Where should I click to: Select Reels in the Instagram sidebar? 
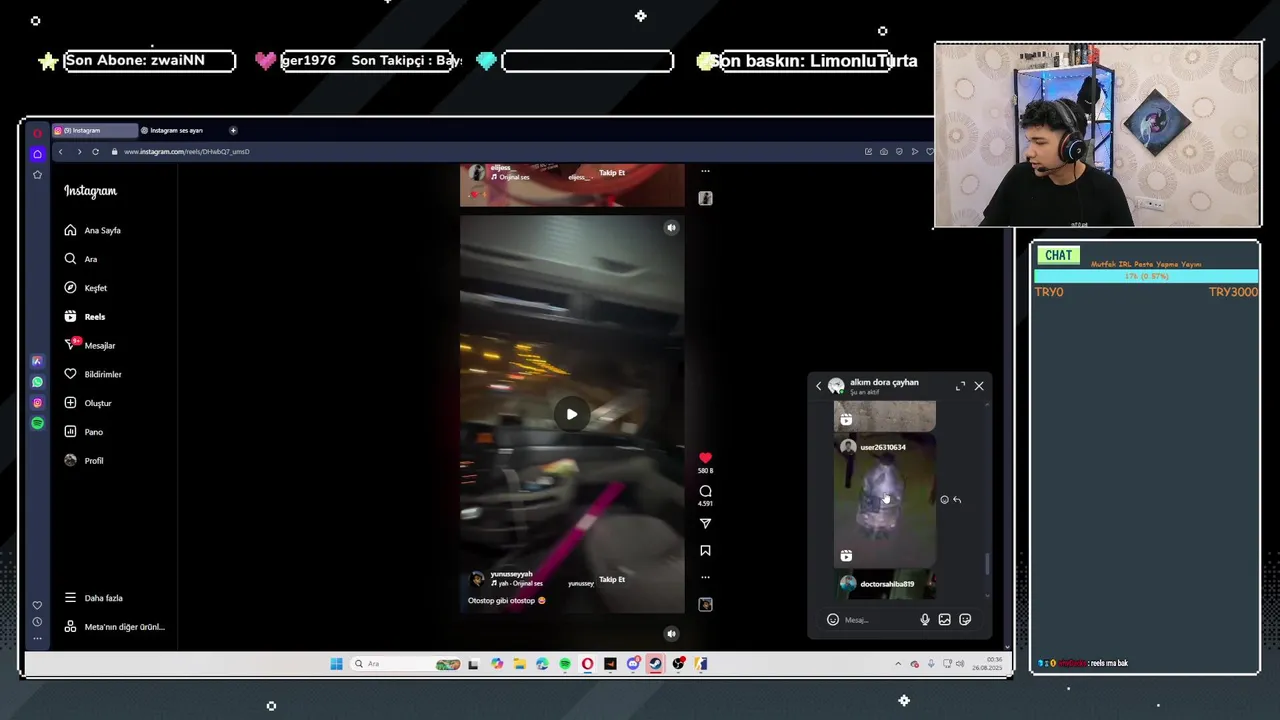coord(84,317)
